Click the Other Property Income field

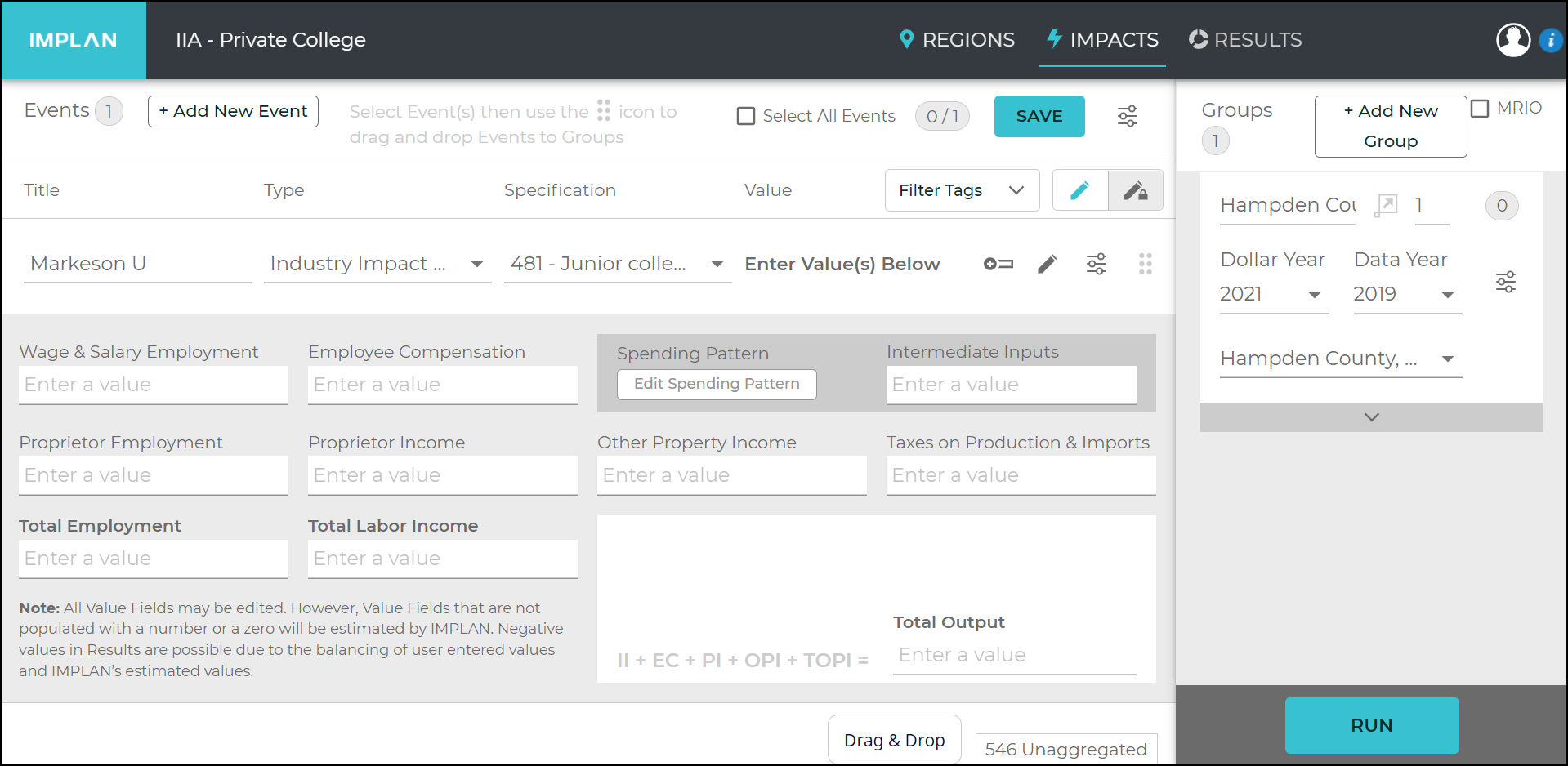(732, 475)
